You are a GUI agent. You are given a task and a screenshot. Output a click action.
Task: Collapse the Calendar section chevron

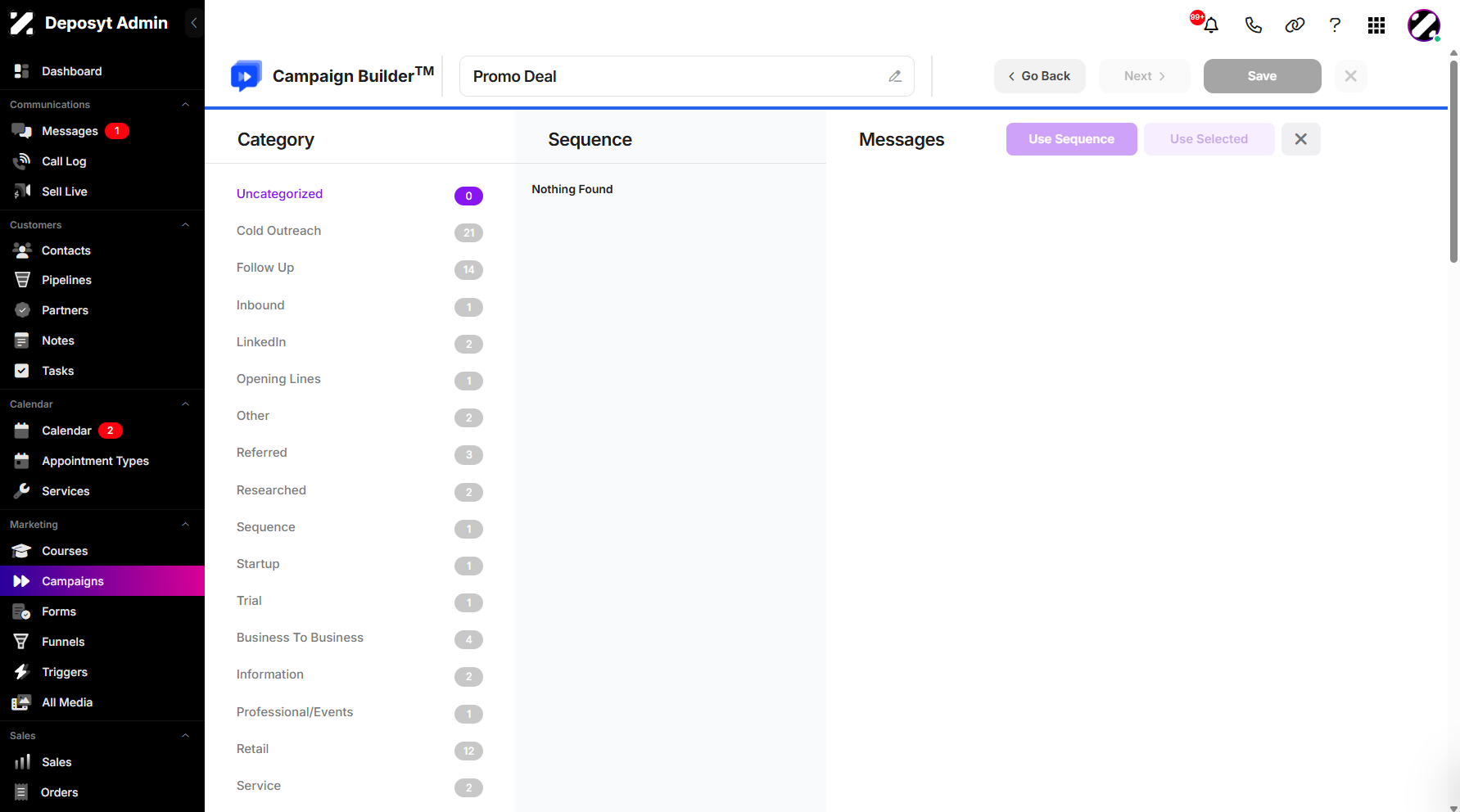pos(185,404)
